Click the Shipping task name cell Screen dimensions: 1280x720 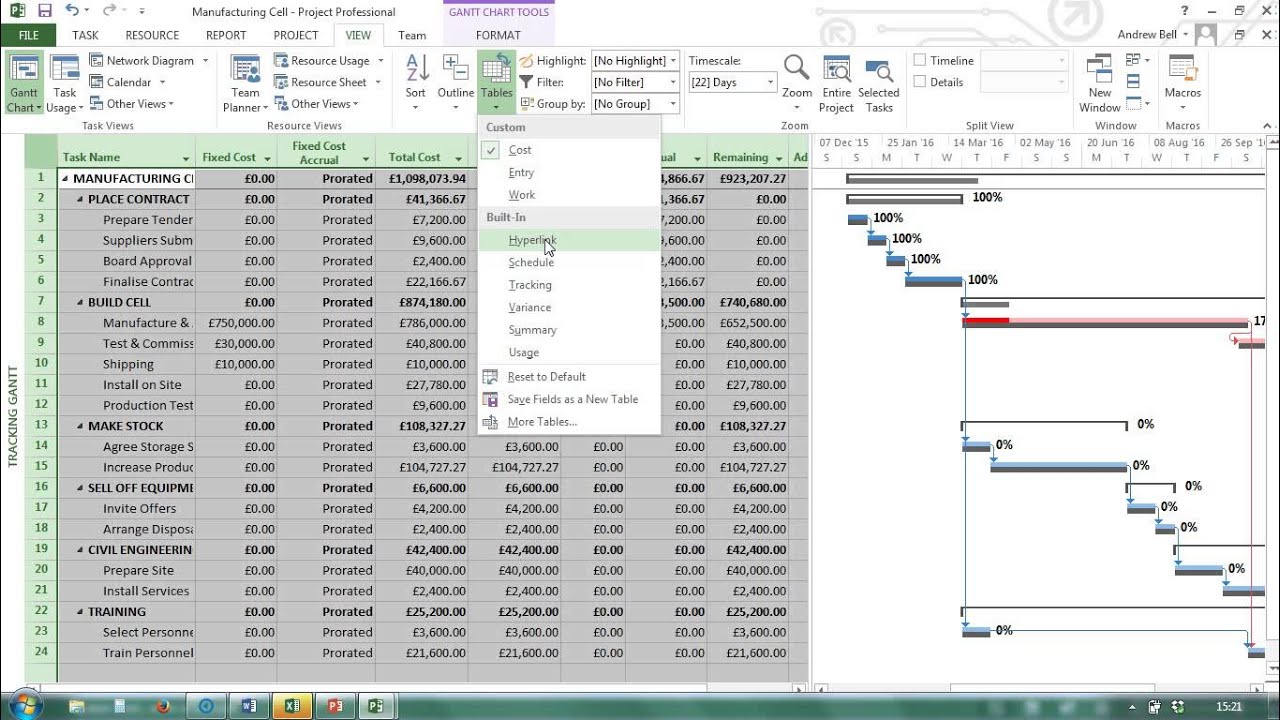pyautogui.click(x=127, y=364)
